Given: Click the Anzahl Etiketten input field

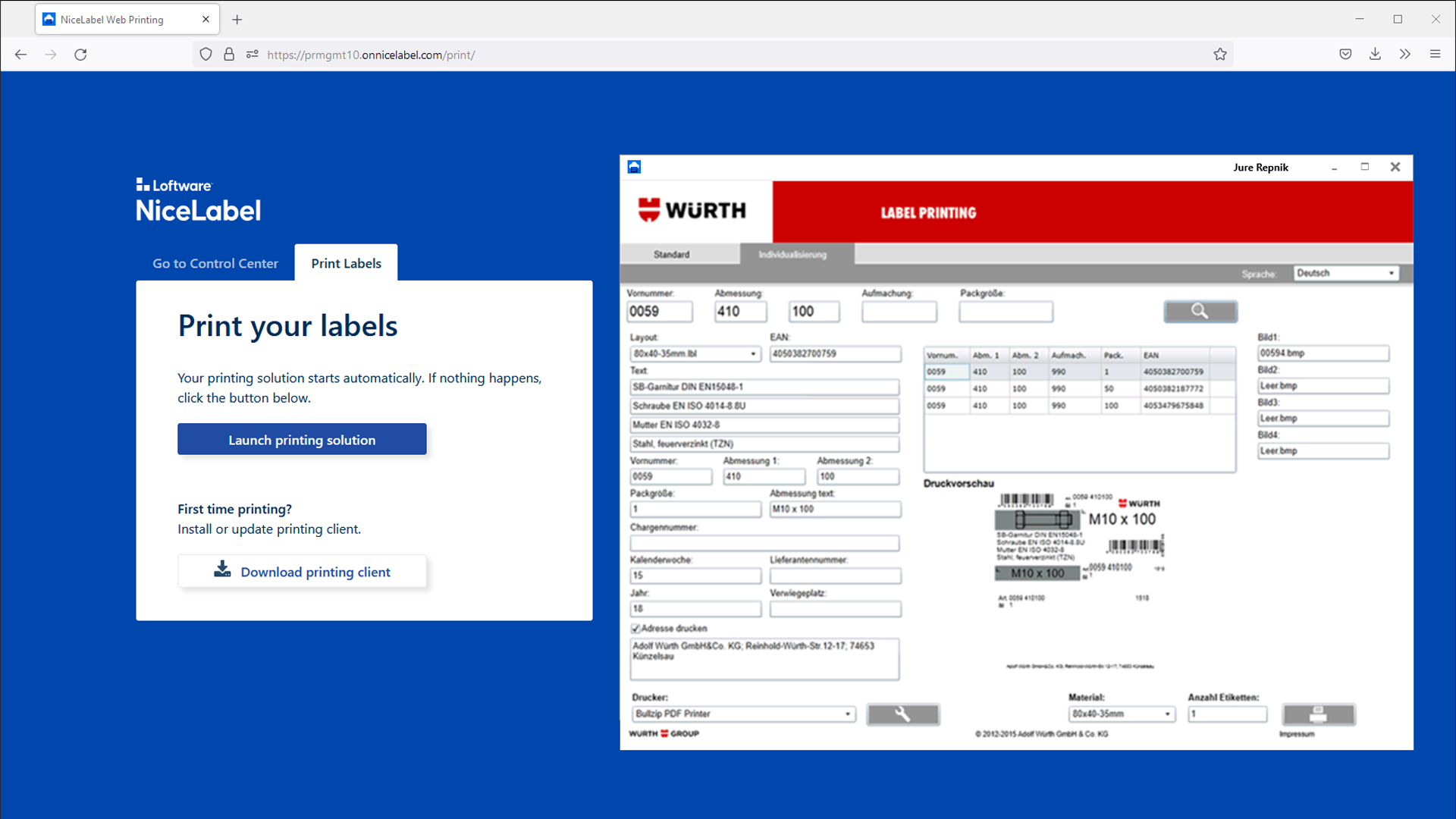Looking at the screenshot, I should coord(1227,714).
